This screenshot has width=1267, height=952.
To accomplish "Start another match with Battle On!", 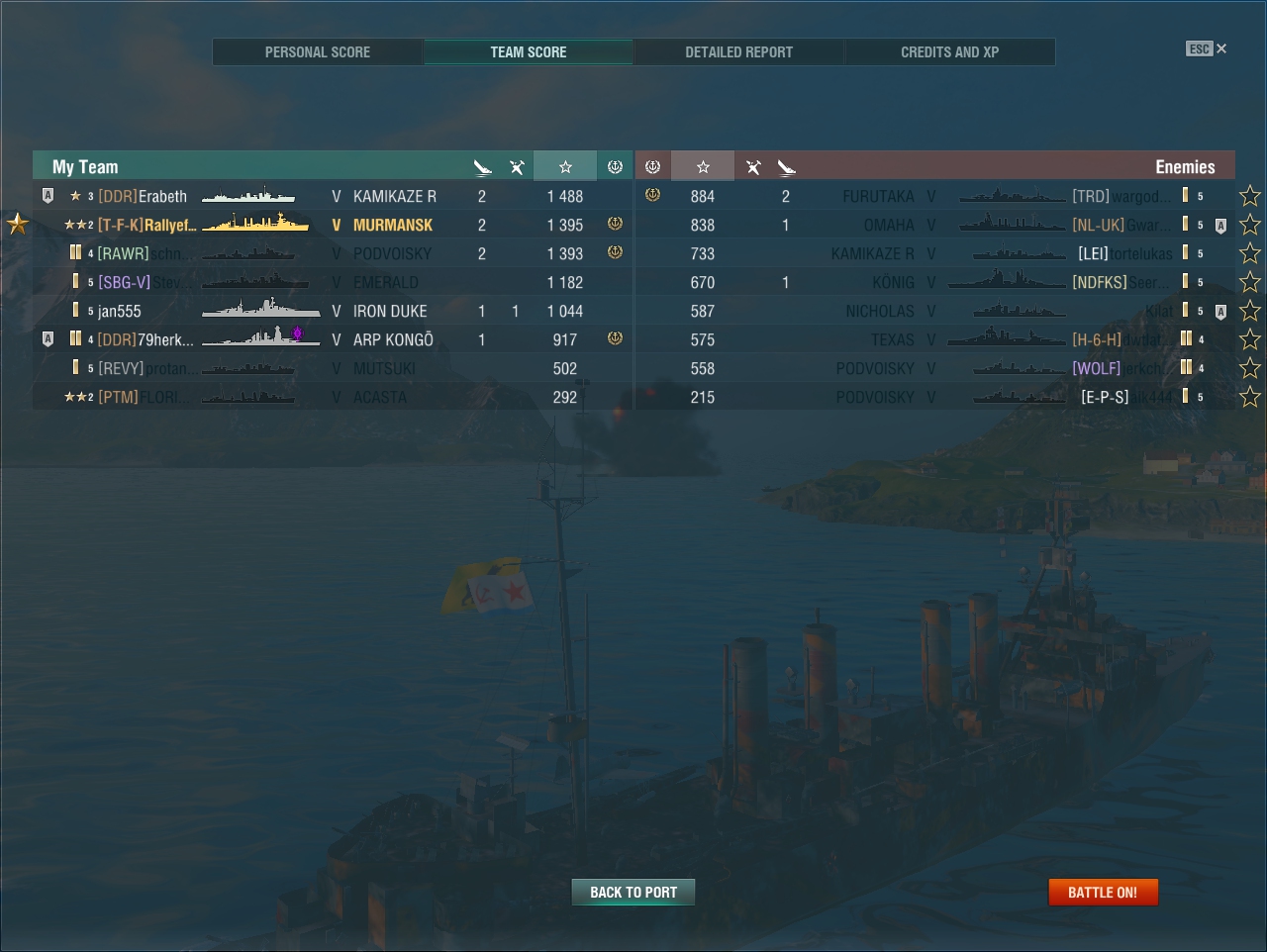I will (x=1103, y=892).
